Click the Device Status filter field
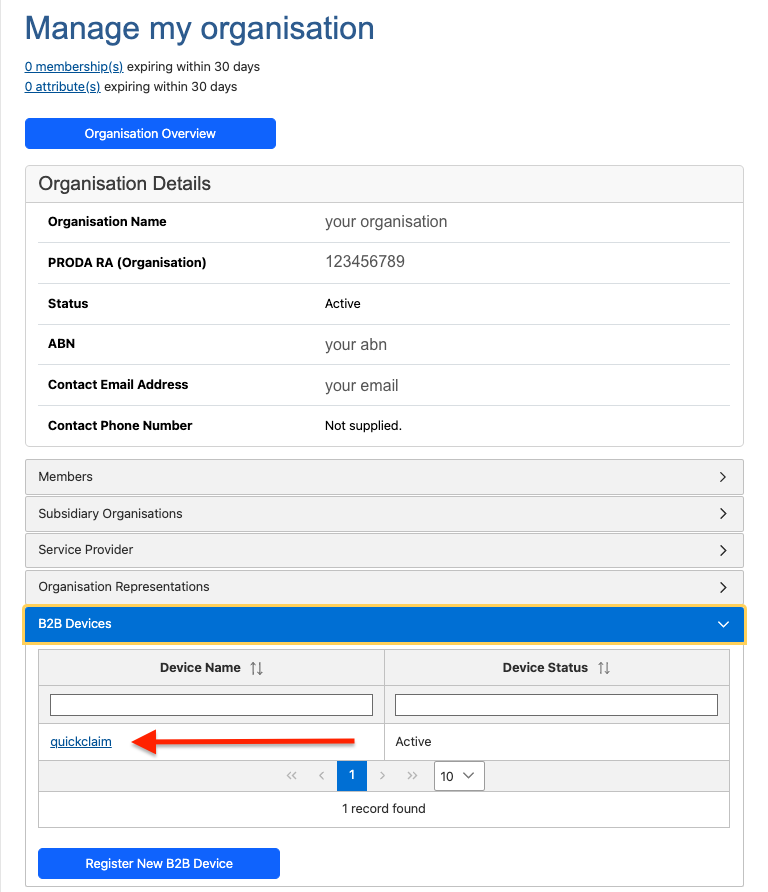Viewport: 768px width, 892px height. pos(557,704)
